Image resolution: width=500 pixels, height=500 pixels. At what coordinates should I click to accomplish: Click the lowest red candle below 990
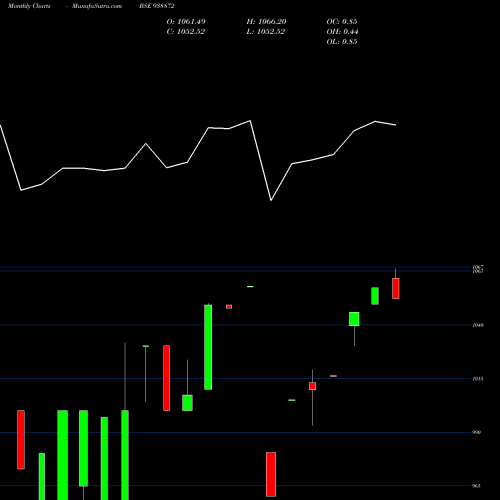pyautogui.click(x=271, y=474)
